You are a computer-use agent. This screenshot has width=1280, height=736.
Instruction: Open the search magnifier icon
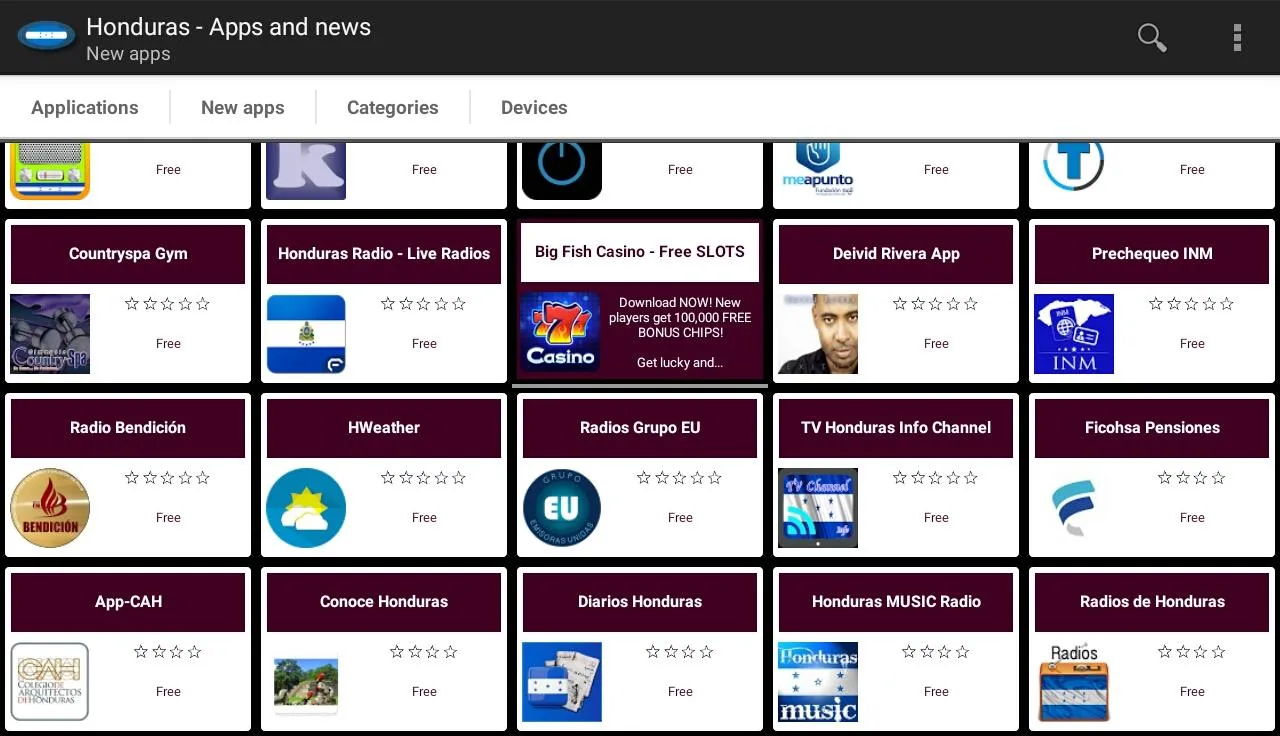(1152, 38)
